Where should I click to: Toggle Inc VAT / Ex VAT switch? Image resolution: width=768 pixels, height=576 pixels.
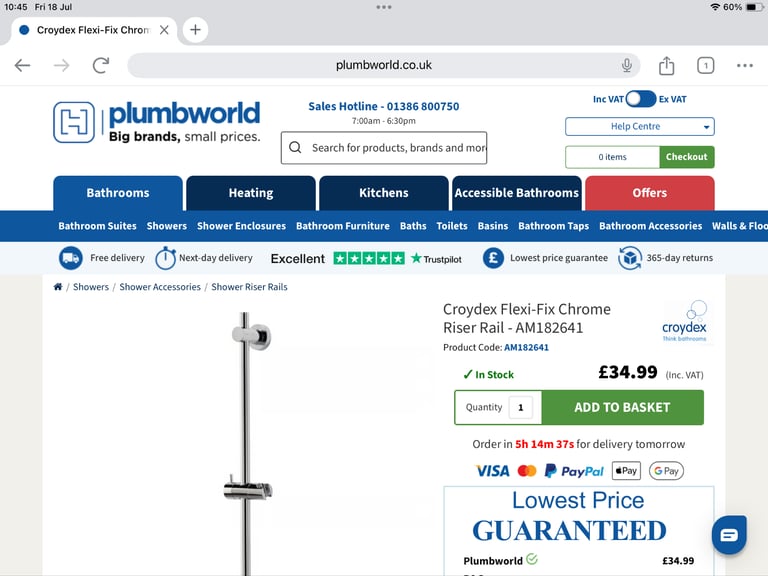click(641, 99)
